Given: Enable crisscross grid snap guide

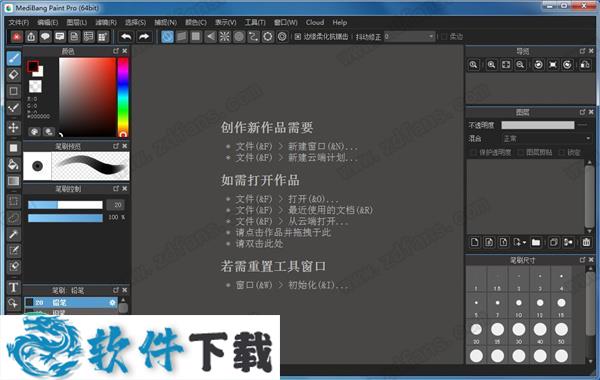Looking at the screenshot, I should pyautogui.click(x=196, y=37).
